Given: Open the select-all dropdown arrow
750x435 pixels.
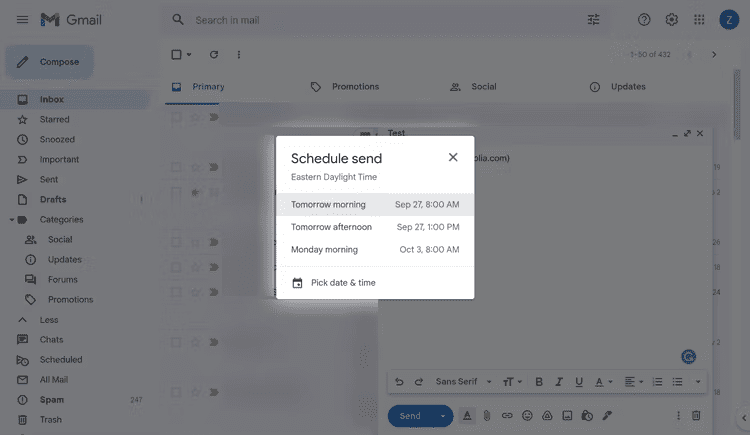Looking at the screenshot, I should point(189,55).
